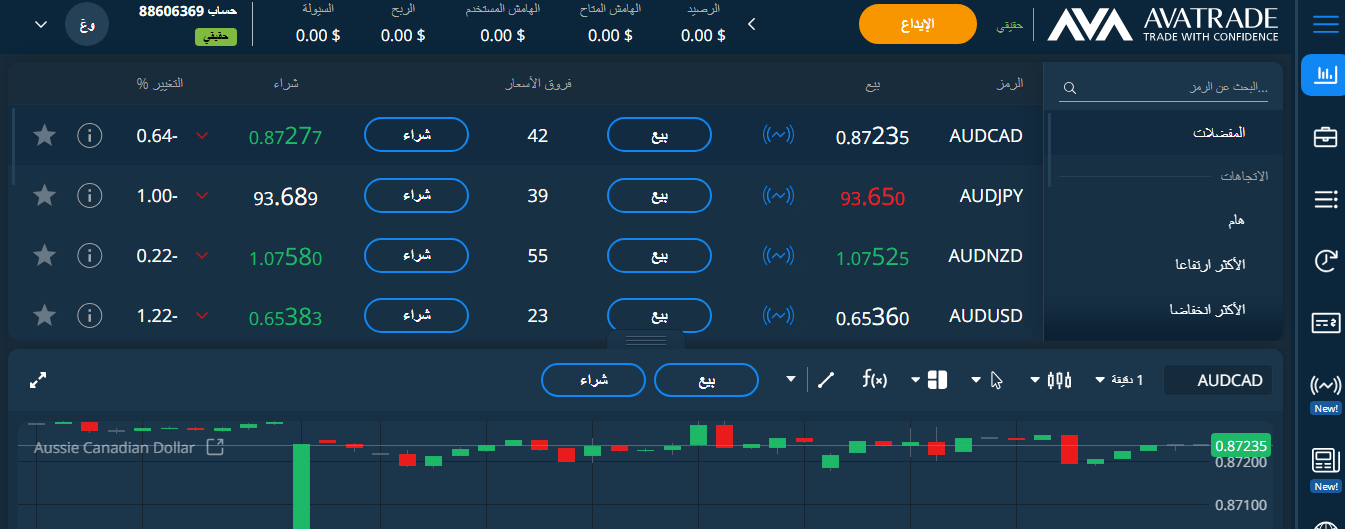The height and width of the screenshot is (529, 1345).
Task: Open the f(x) indicators menu
Action: 875,379
